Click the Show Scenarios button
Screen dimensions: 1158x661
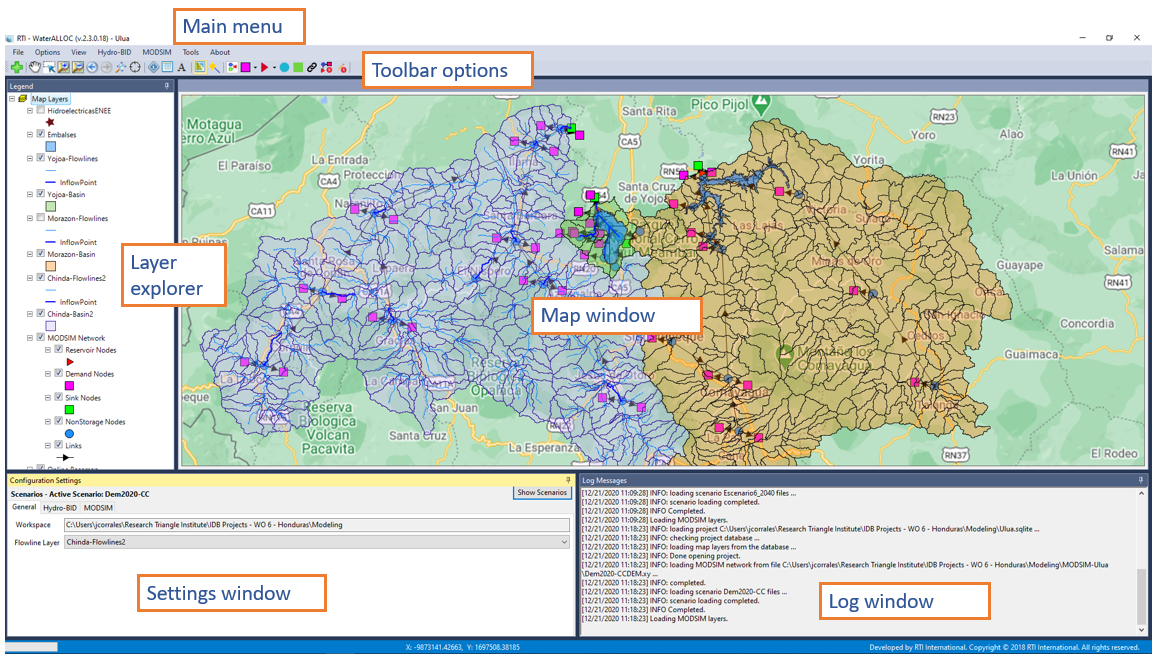click(x=542, y=493)
